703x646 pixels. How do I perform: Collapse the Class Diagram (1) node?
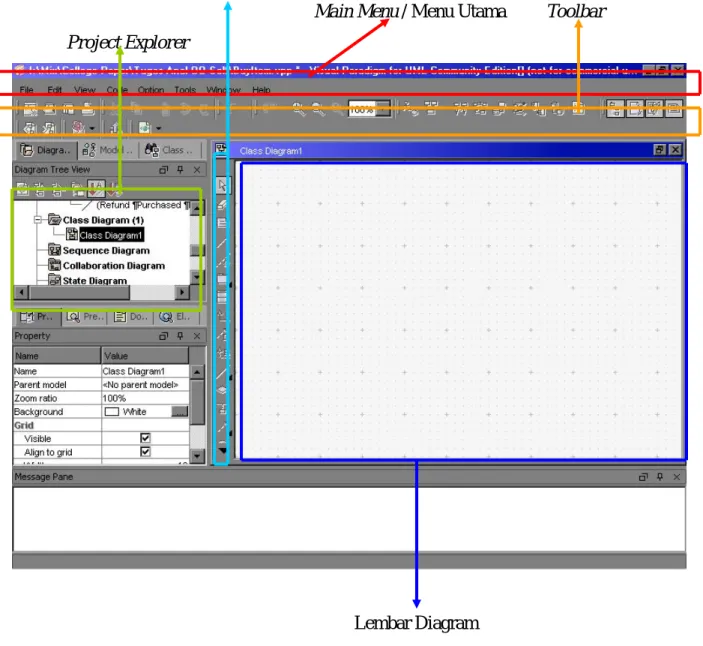38,220
